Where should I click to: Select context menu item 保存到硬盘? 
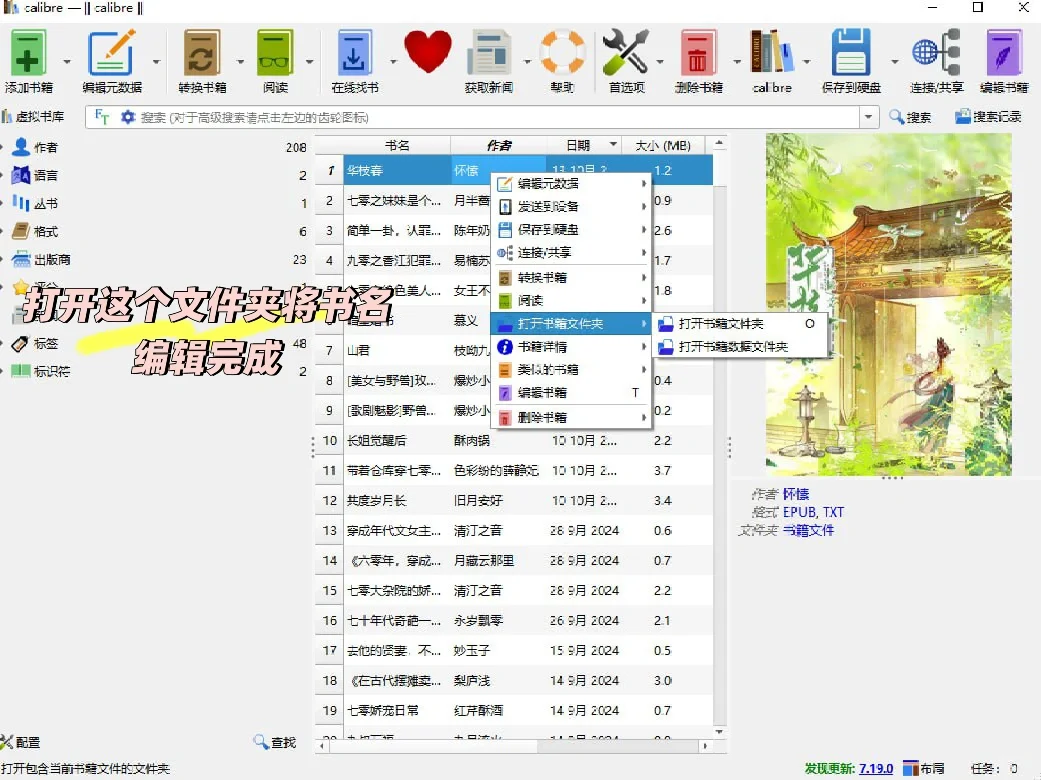(571, 230)
